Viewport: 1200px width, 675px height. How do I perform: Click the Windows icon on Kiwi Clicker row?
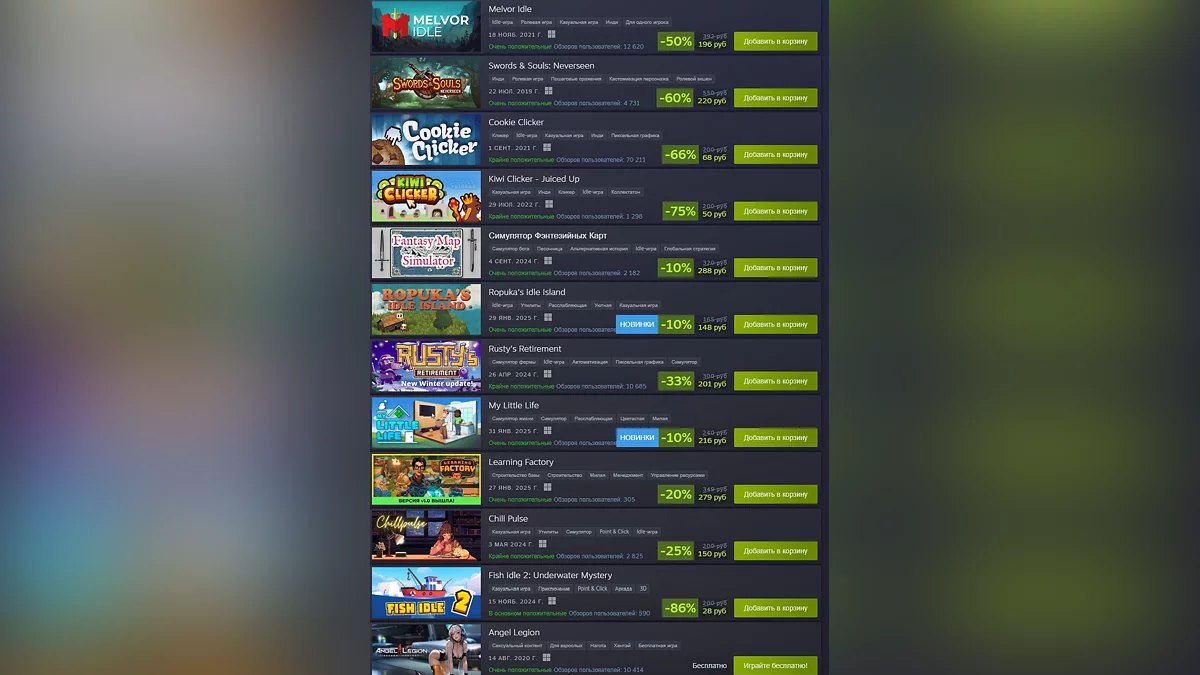point(549,204)
